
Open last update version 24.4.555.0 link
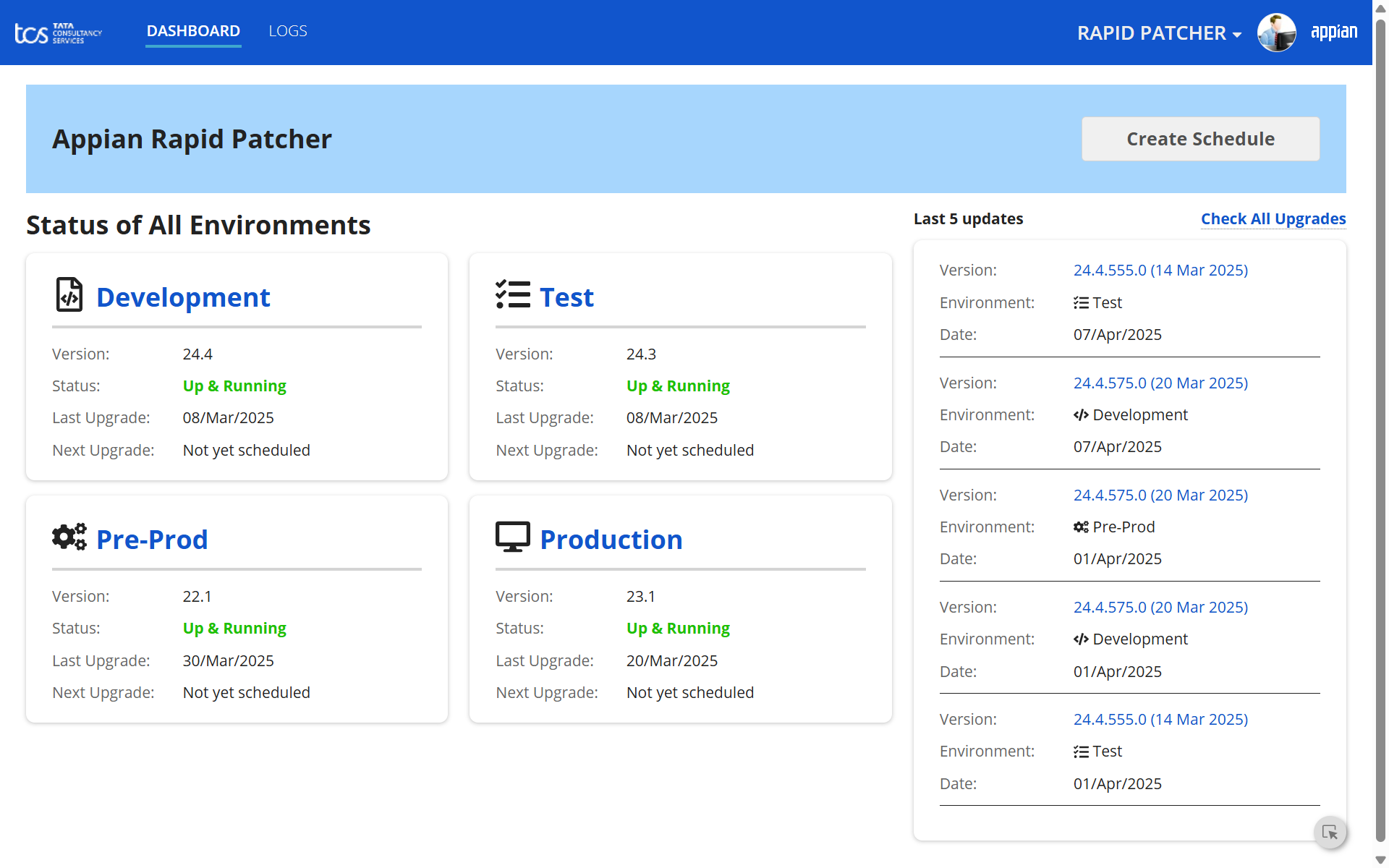point(1160,719)
